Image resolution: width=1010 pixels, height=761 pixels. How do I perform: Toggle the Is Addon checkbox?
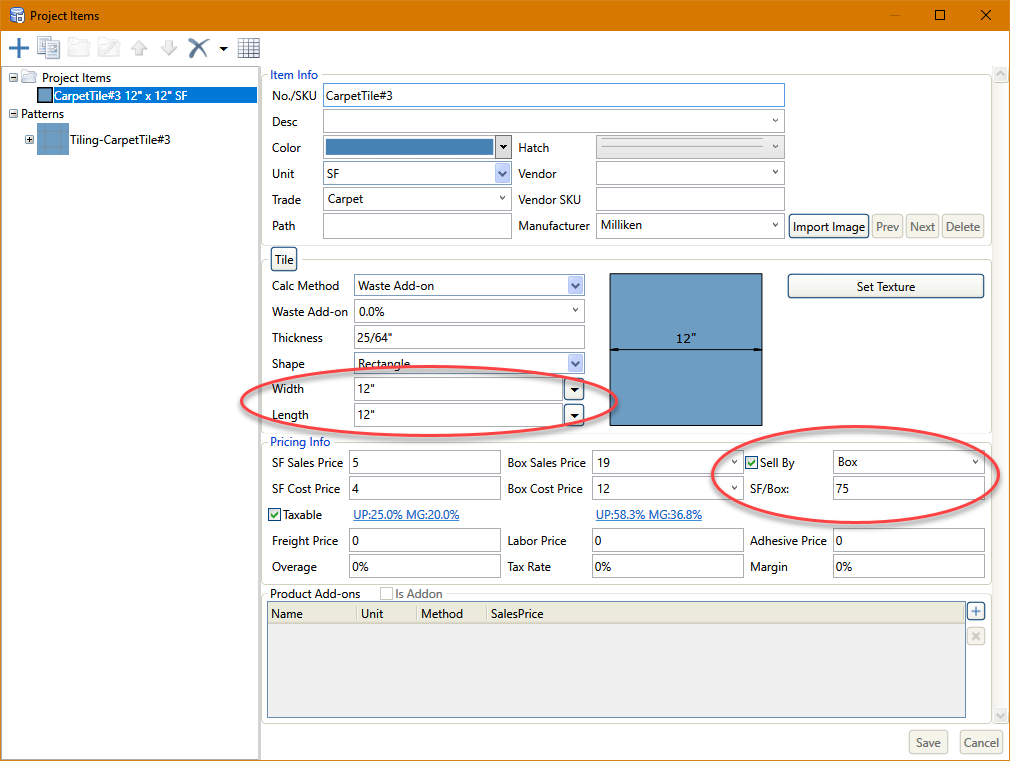tap(386, 593)
